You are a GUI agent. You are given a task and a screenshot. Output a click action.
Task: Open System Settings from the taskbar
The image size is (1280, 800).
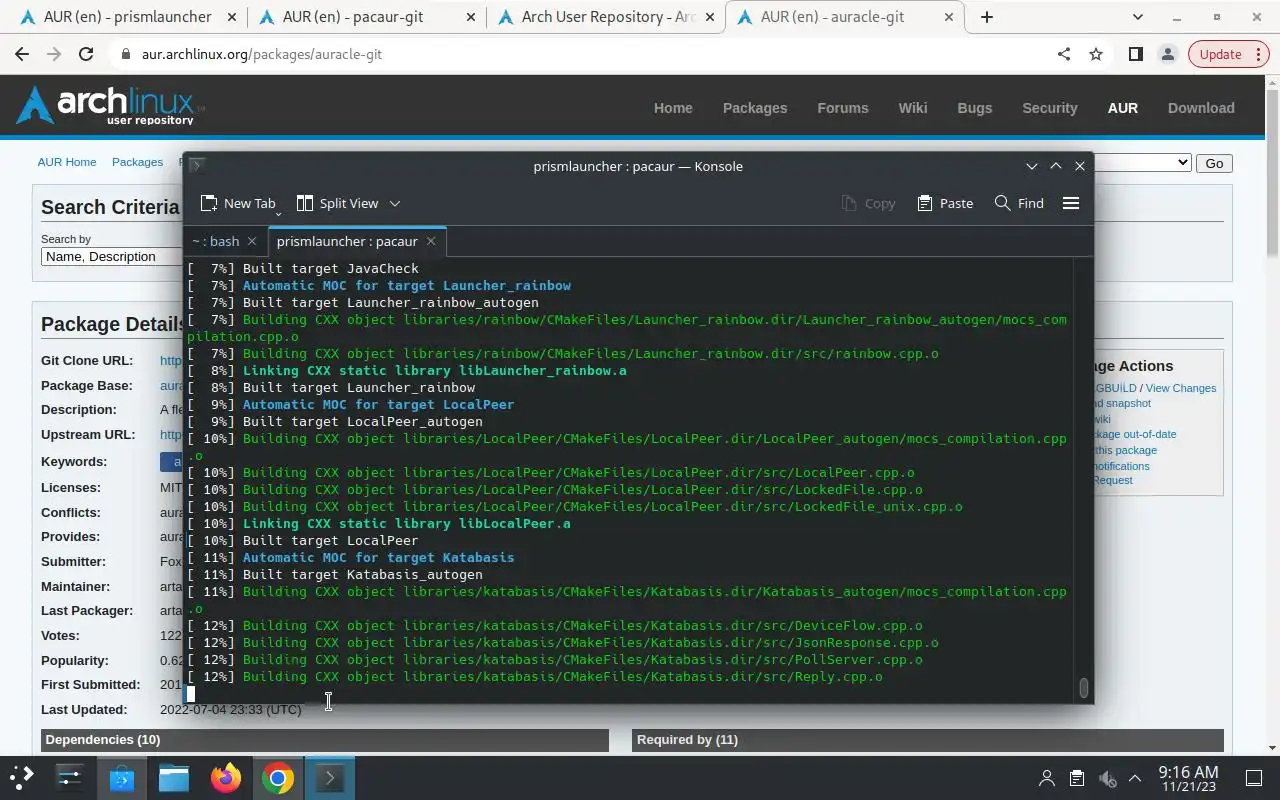coord(70,777)
